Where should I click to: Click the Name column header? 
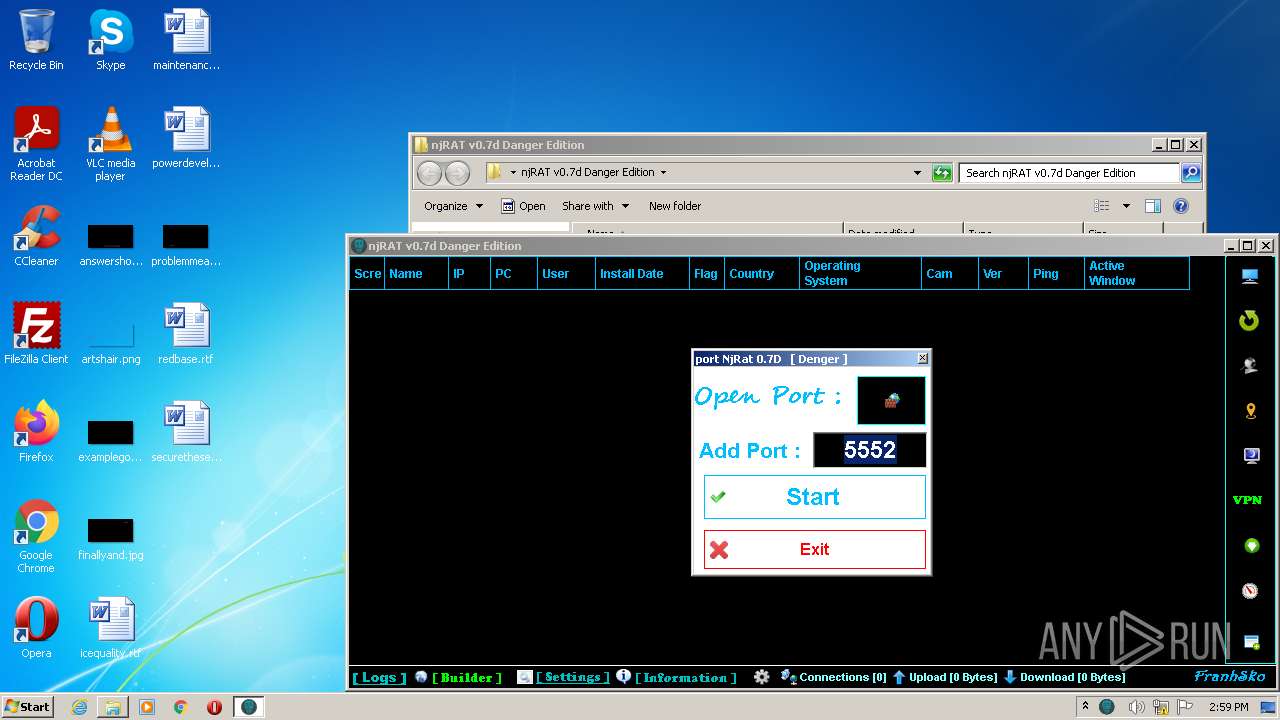(x=415, y=273)
